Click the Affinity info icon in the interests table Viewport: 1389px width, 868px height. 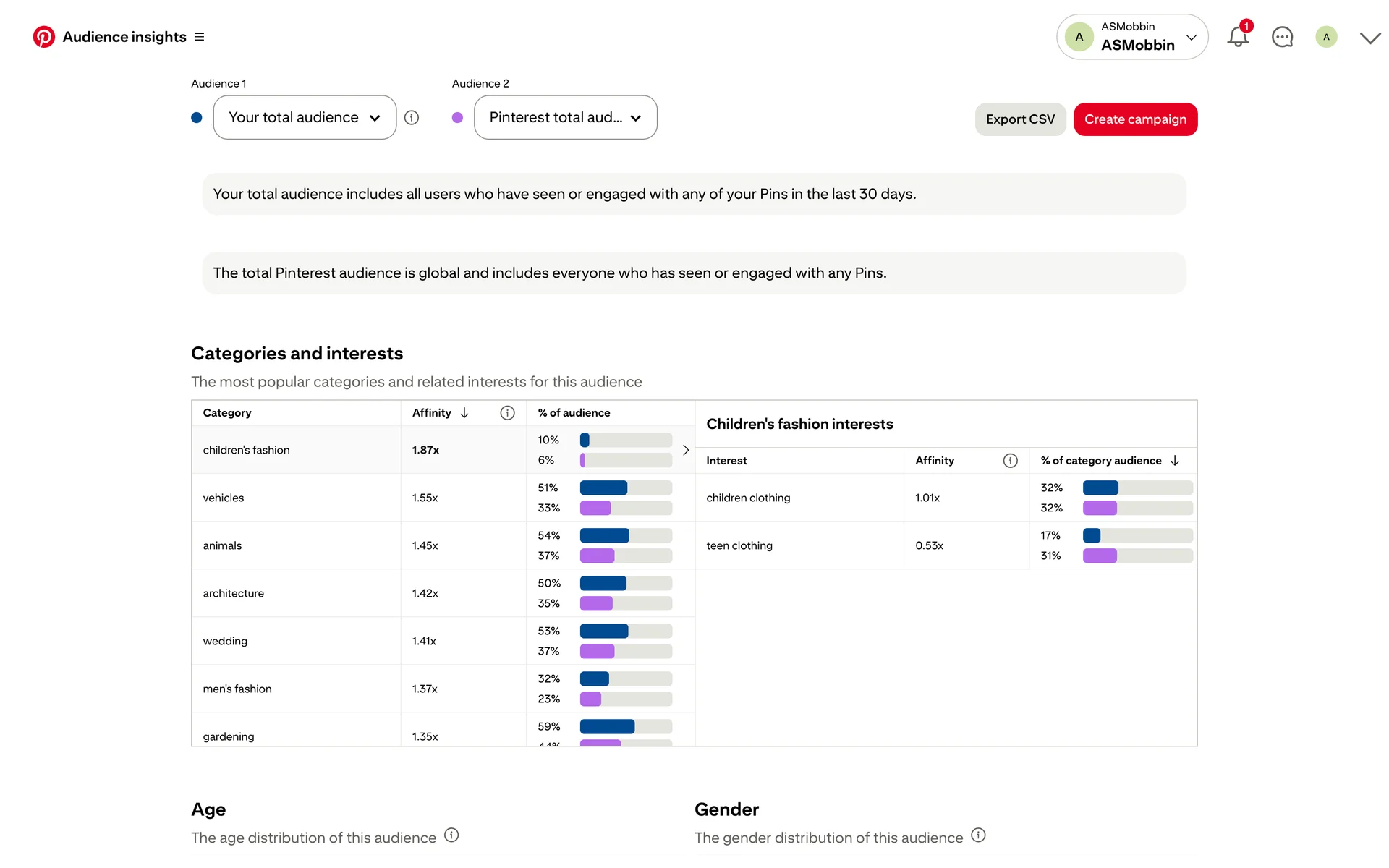1010,461
